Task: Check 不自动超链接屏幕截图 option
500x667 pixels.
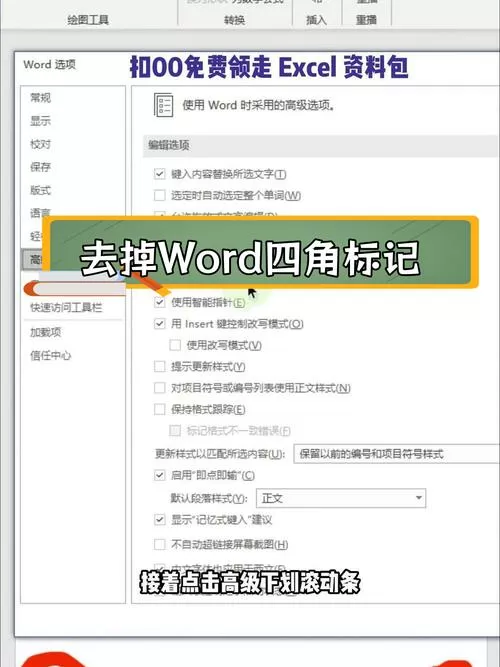Action: click(x=160, y=544)
